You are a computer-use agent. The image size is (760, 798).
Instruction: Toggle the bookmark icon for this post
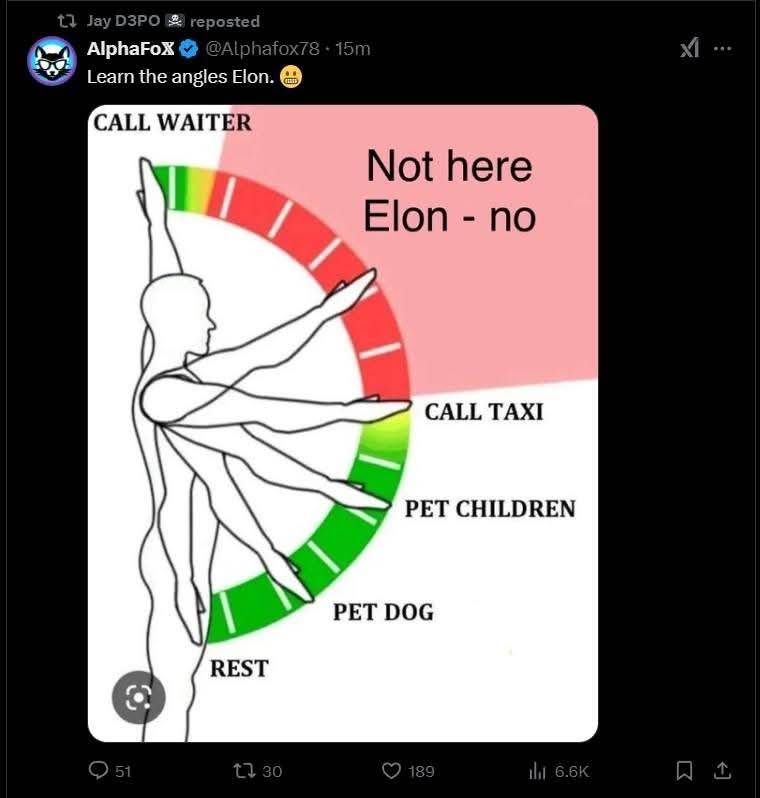685,770
